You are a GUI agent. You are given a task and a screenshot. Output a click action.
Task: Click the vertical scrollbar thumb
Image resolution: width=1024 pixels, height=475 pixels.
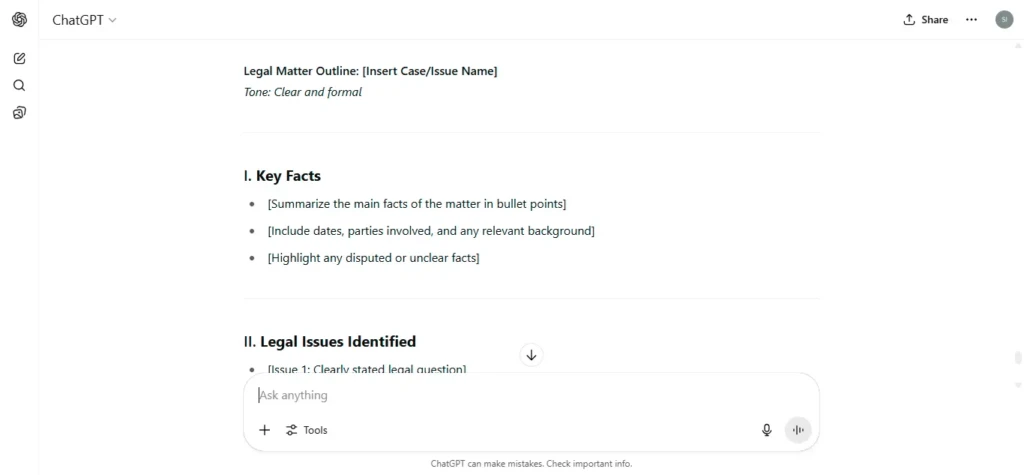[1017, 357]
